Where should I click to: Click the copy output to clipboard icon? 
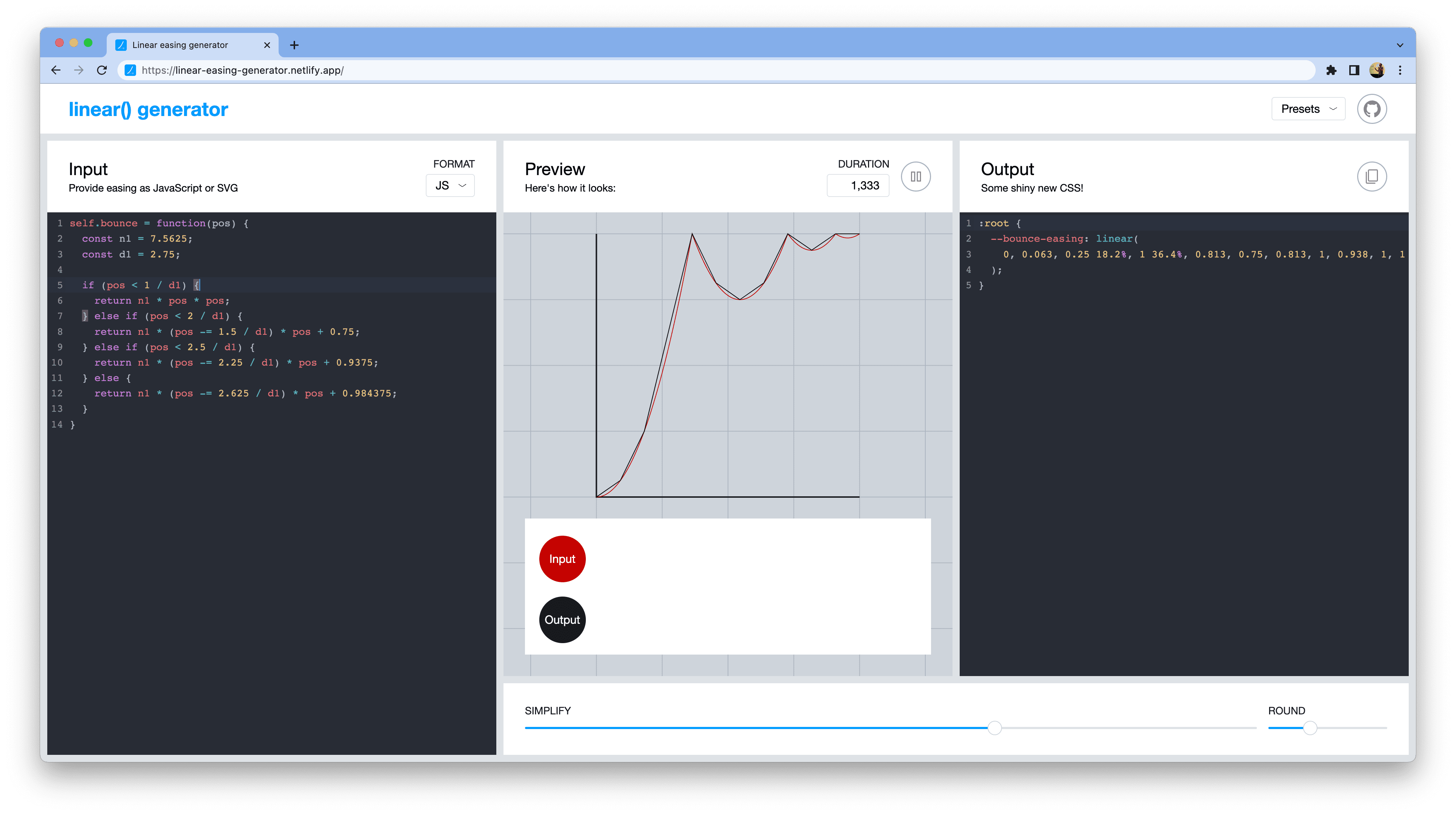pyautogui.click(x=1371, y=176)
